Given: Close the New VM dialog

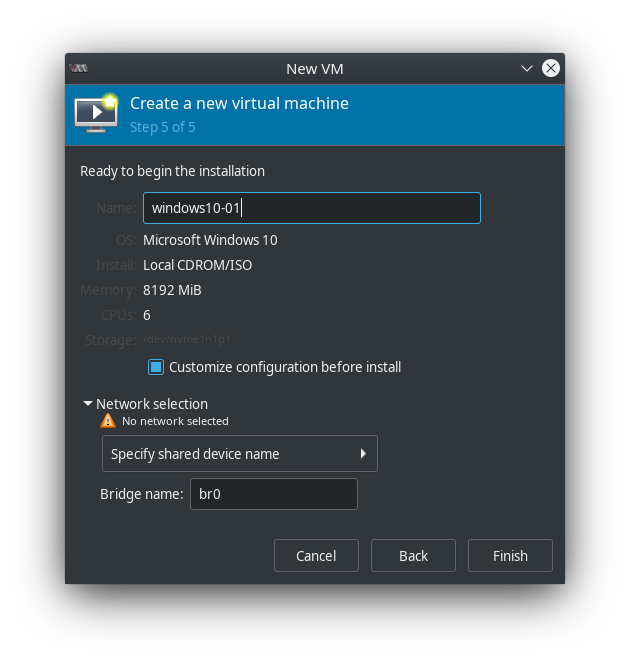Looking at the screenshot, I should tap(551, 68).
